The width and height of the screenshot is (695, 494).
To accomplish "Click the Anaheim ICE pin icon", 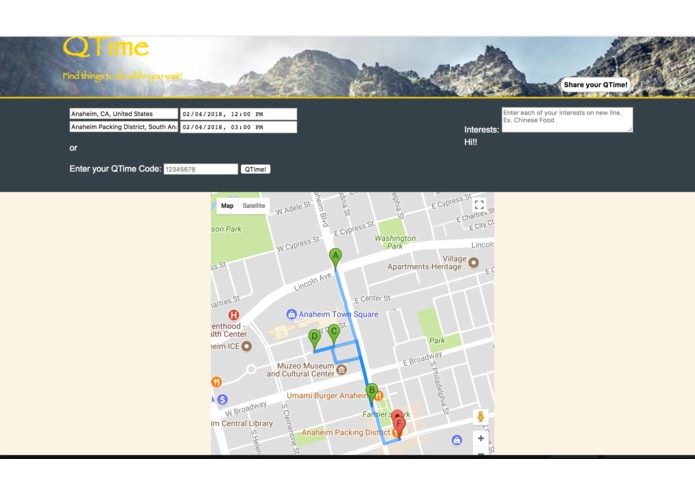I will (246, 346).
